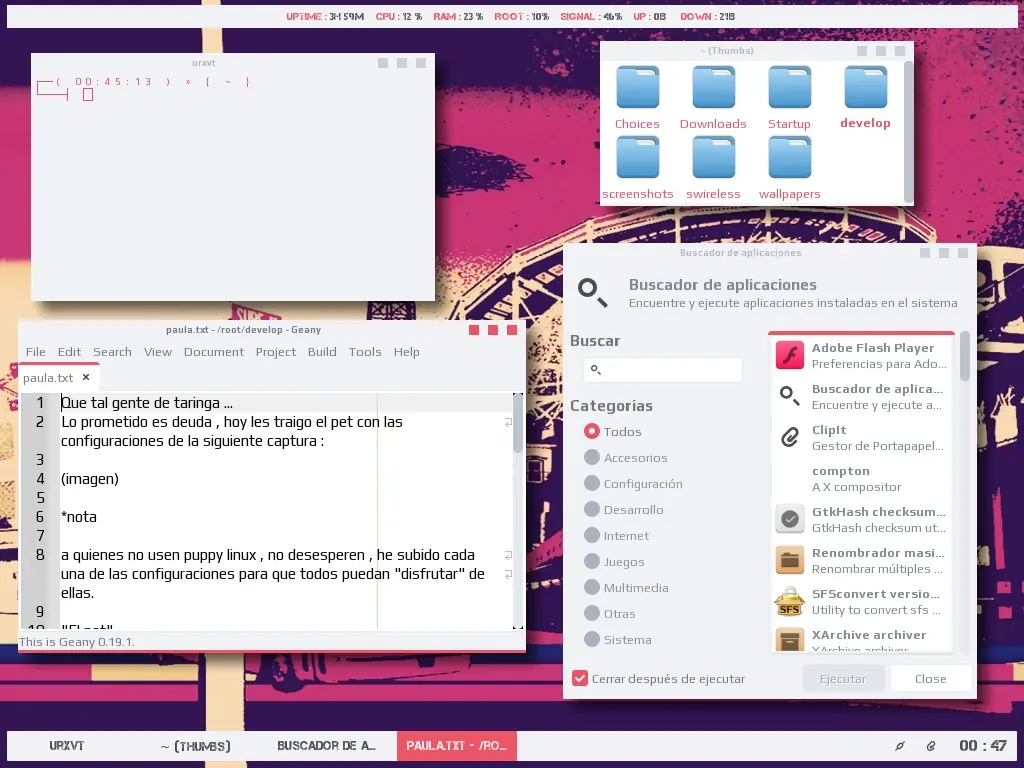Click the paperclip clipboard icon in the taskbar
Image resolution: width=1024 pixels, height=768 pixels.
[x=932, y=745]
